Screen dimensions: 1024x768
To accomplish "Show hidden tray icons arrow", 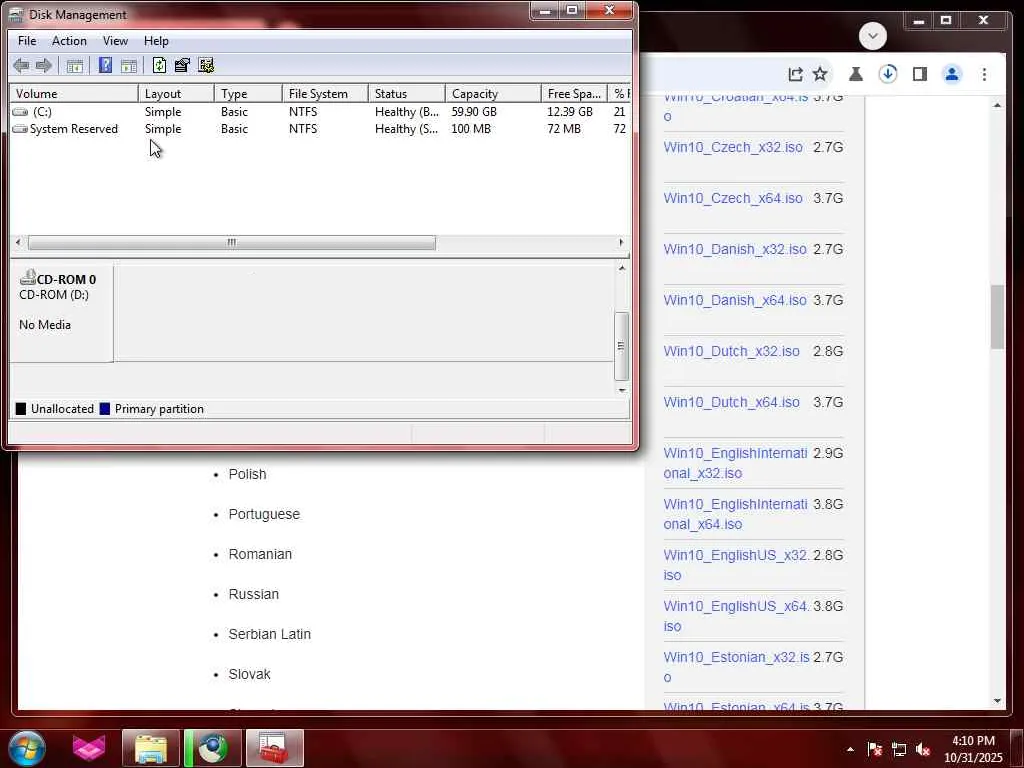I will tap(850, 750).
